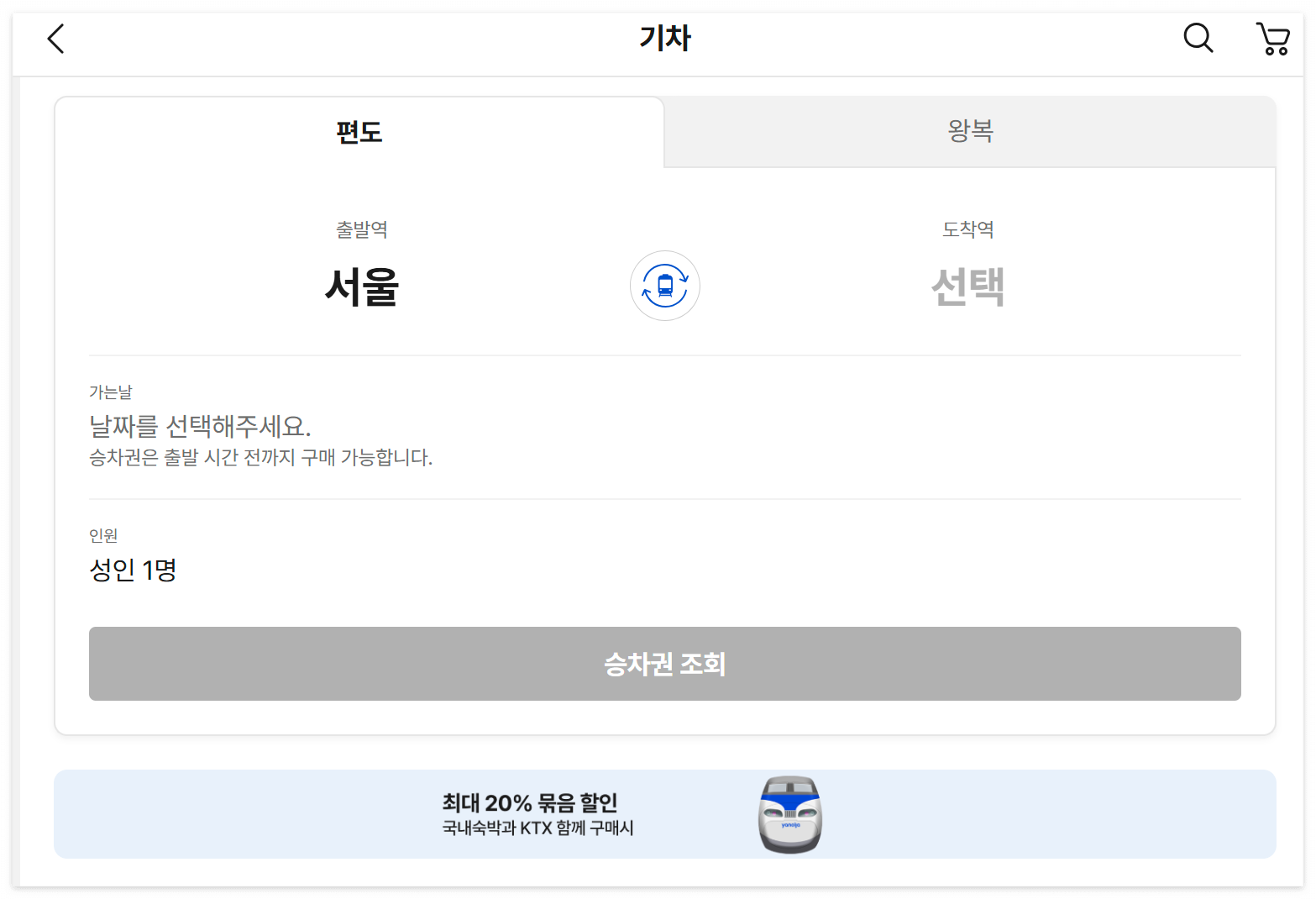Image resolution: width=1316 pixels, height=899 pixels.
Task: Click the train icon inside the swap circle
Action: (x=664, y=286)
